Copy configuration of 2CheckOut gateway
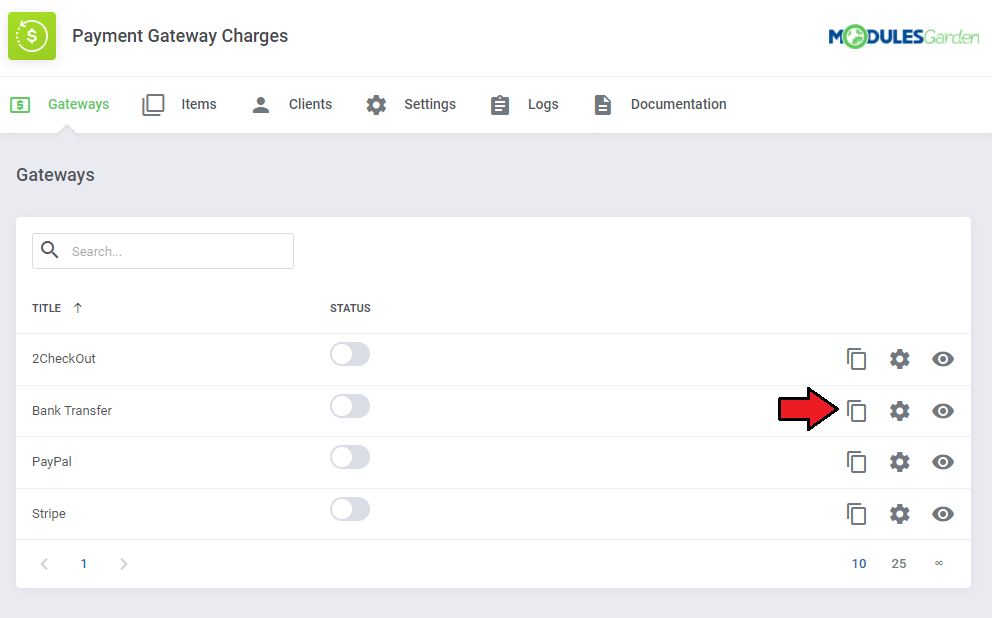The image size is (992, 618). point(857,359)
